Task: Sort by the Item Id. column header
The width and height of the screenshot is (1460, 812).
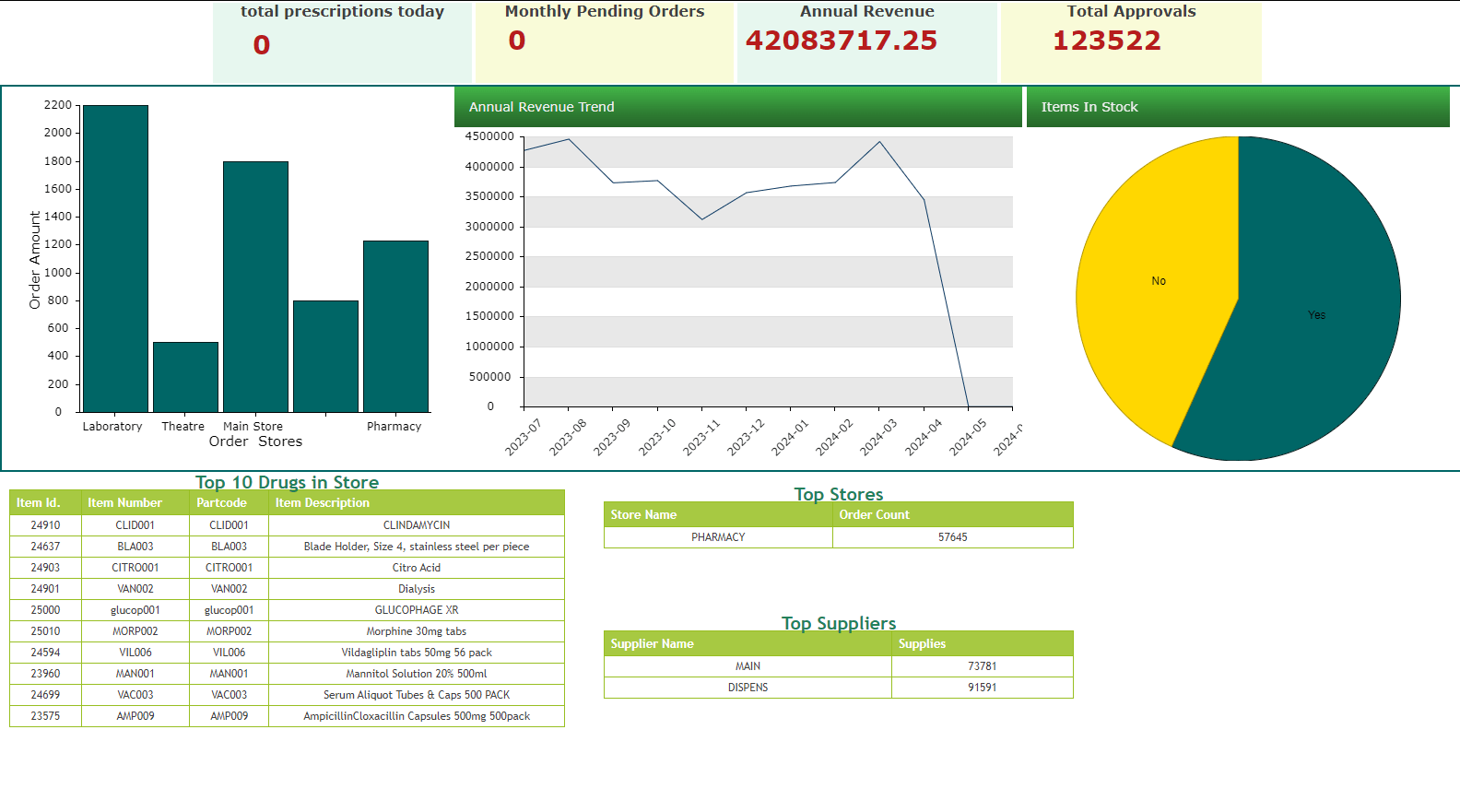Action: 39,503
